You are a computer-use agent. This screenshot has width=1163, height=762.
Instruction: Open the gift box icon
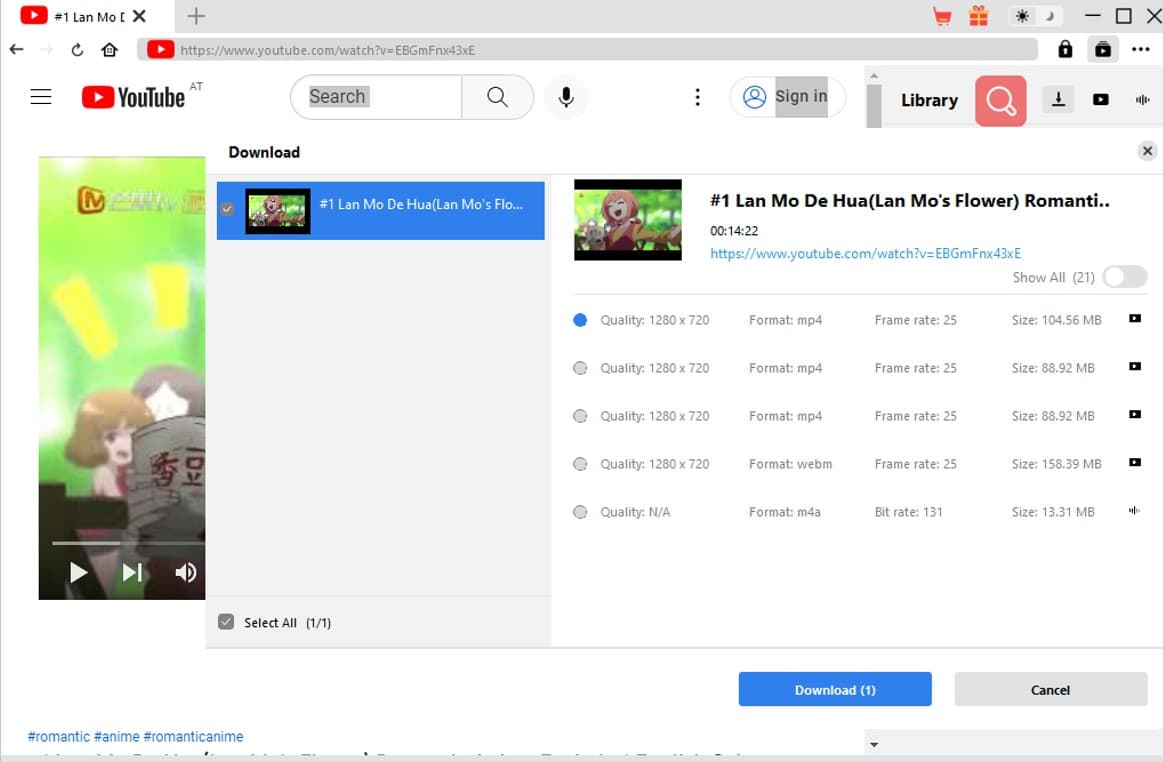click(978, 16)
